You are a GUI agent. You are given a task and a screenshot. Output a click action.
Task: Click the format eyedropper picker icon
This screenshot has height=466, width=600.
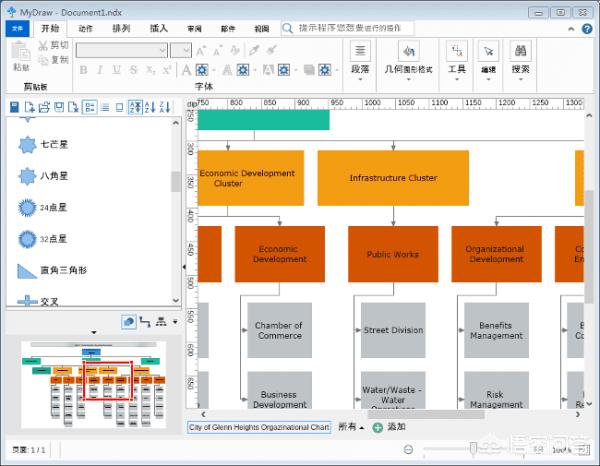coord(254,51)
